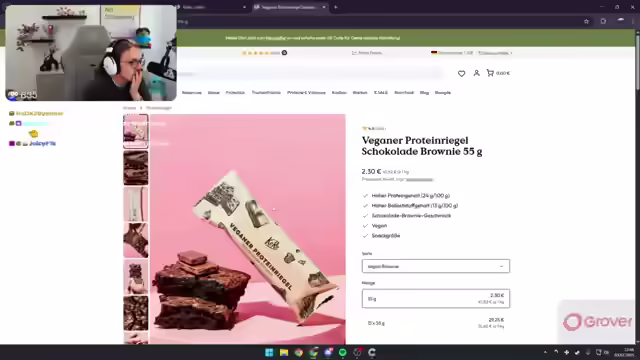Click the price text 2,30 €
This screenshot has width=640, height=360.
[x=371, y=171]
